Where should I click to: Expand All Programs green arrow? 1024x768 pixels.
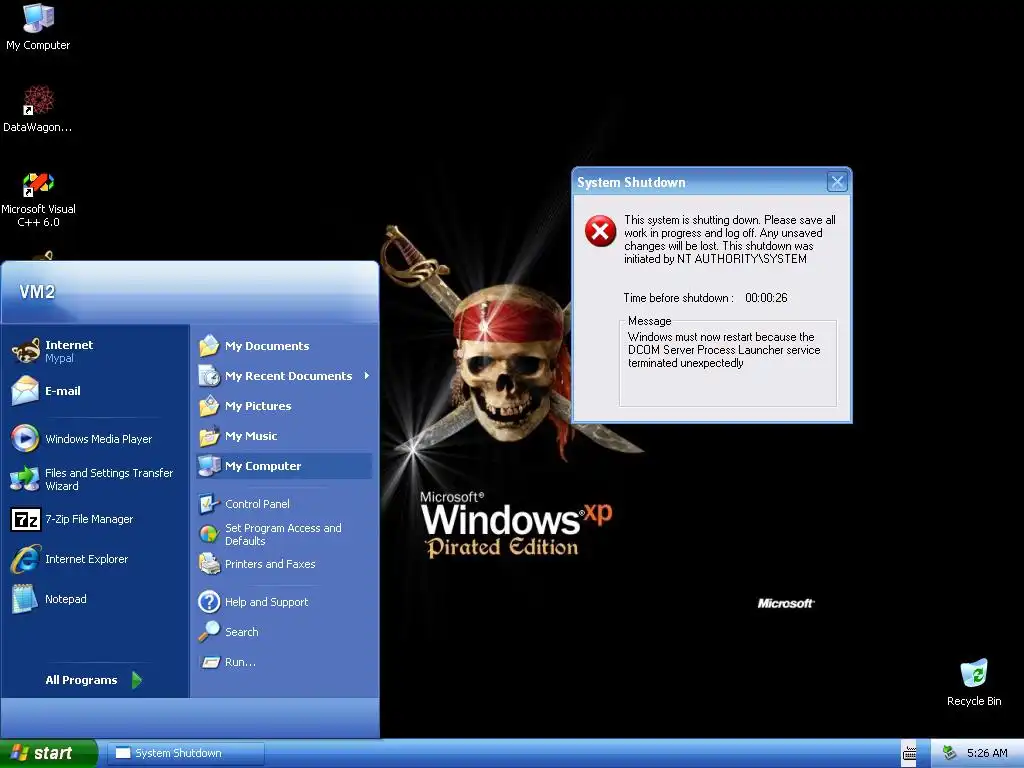(136, 680)
